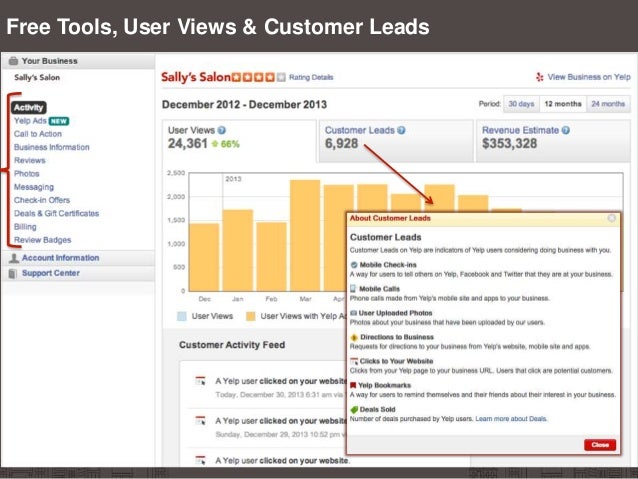Switch the period to 30 days
The image size is (638, 479).
(x=521, y=104)
